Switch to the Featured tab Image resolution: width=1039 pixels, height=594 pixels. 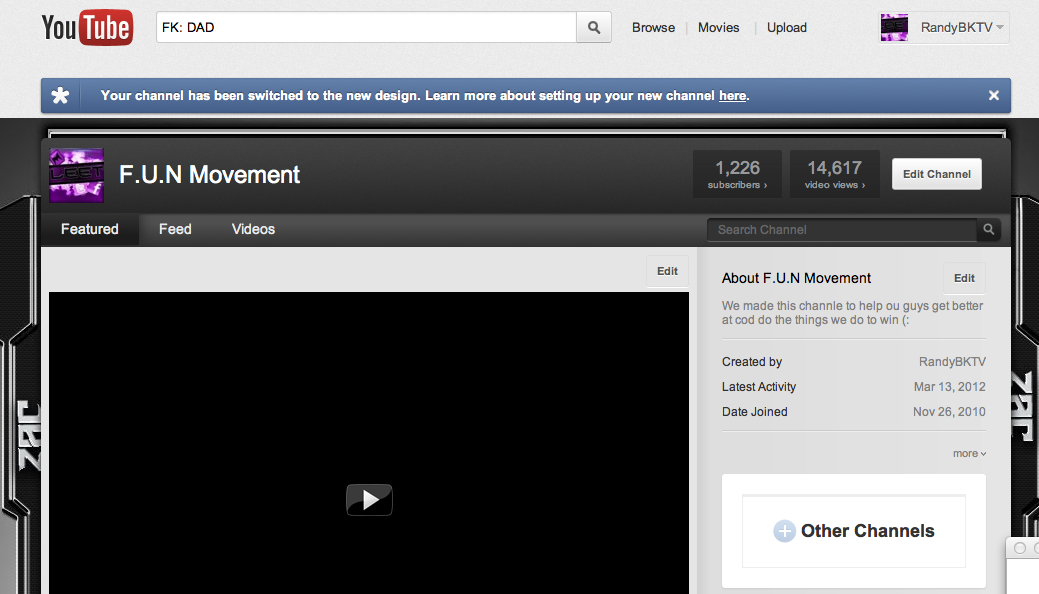click(x=89, y=229)
